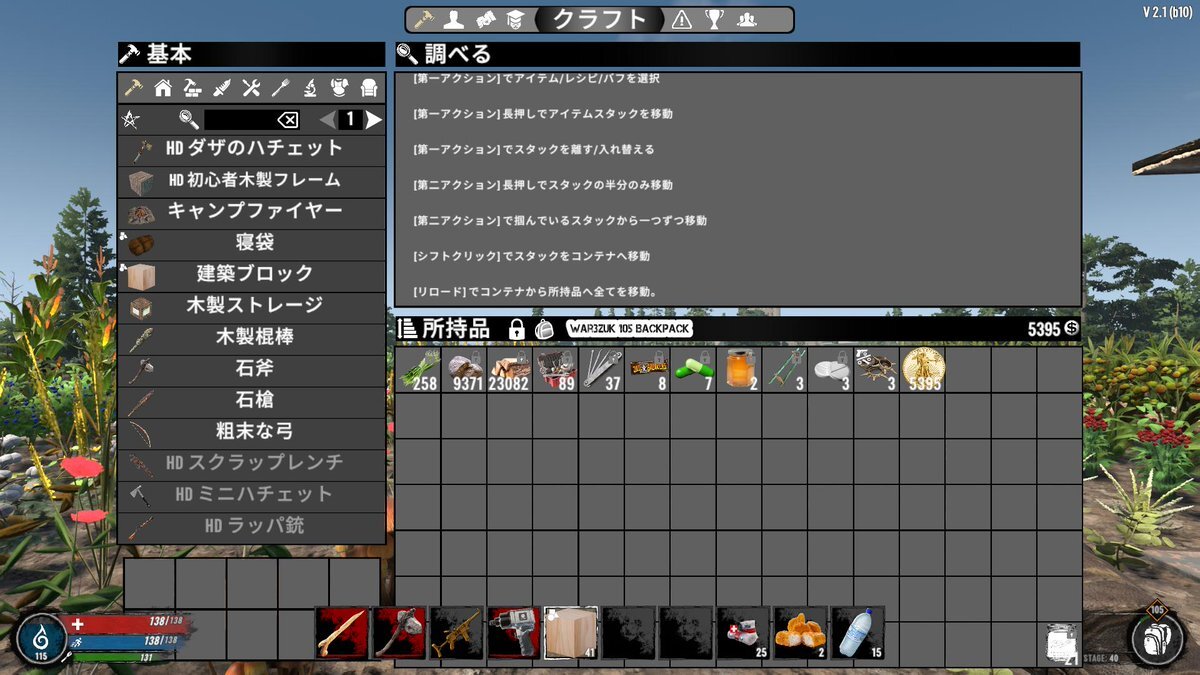Select the クラフト crafting tab

pos(600,19)
